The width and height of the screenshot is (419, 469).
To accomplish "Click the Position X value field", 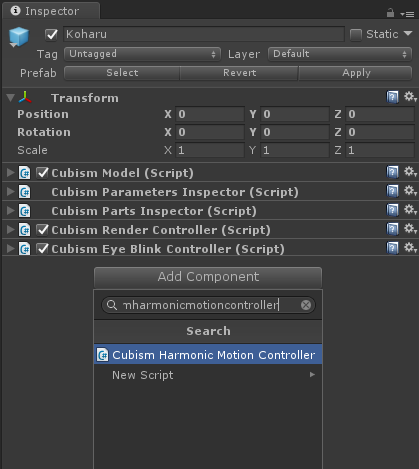I will 210,114.
